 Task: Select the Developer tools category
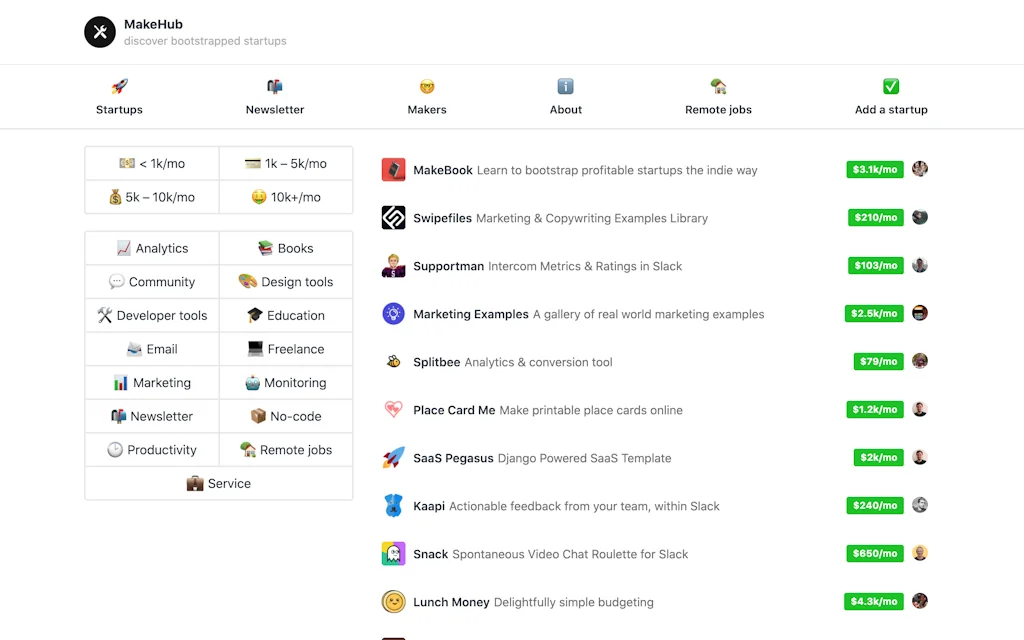[x=152, y=315]
